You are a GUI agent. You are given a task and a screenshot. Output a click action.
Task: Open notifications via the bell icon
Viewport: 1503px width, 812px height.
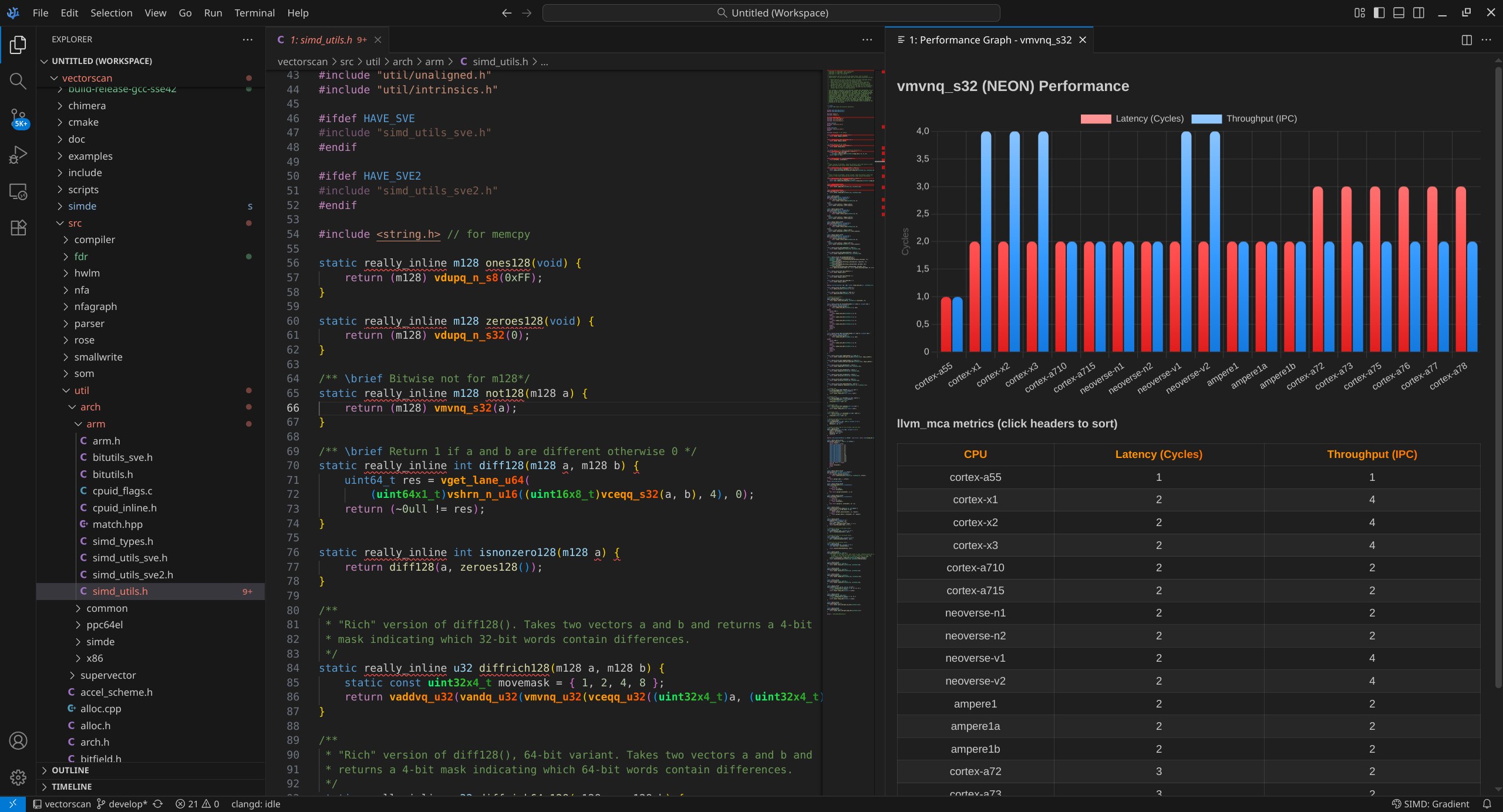(1487, 804)
